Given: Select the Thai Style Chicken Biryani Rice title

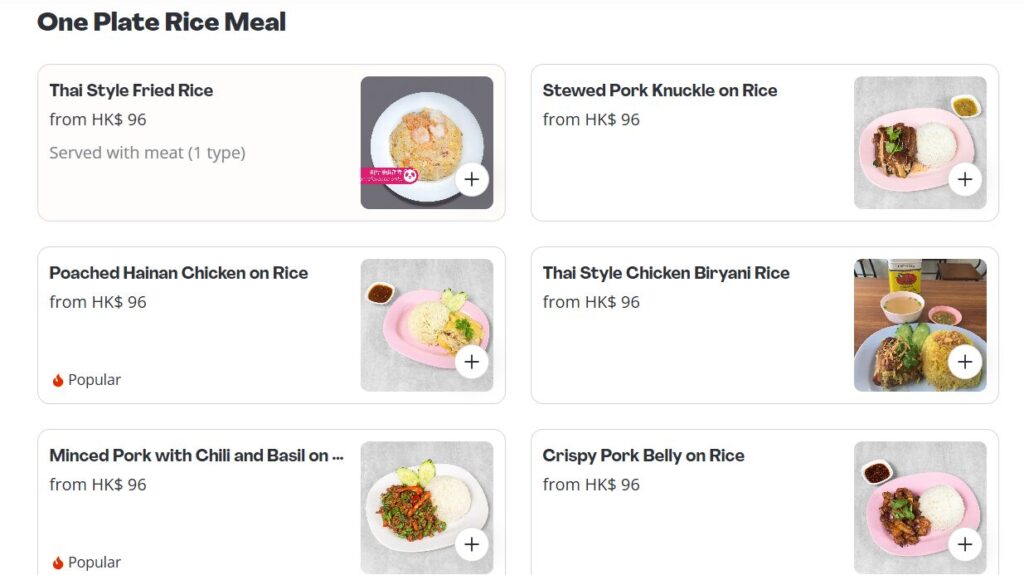Looking at the screenshot, I should [x=666, y=272].
